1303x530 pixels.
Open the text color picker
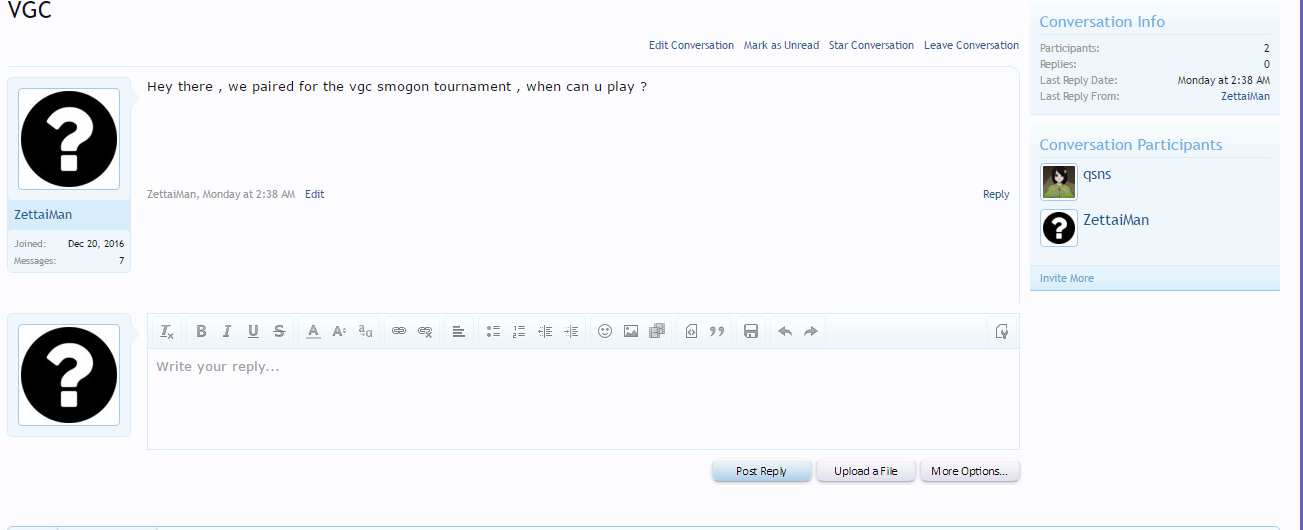coord(313,331)
